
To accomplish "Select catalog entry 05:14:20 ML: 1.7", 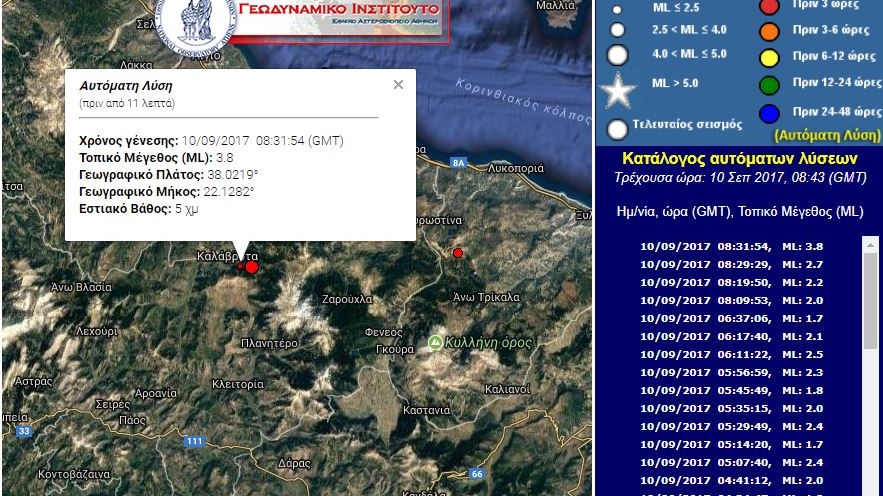I will click(x=731, y=445).
